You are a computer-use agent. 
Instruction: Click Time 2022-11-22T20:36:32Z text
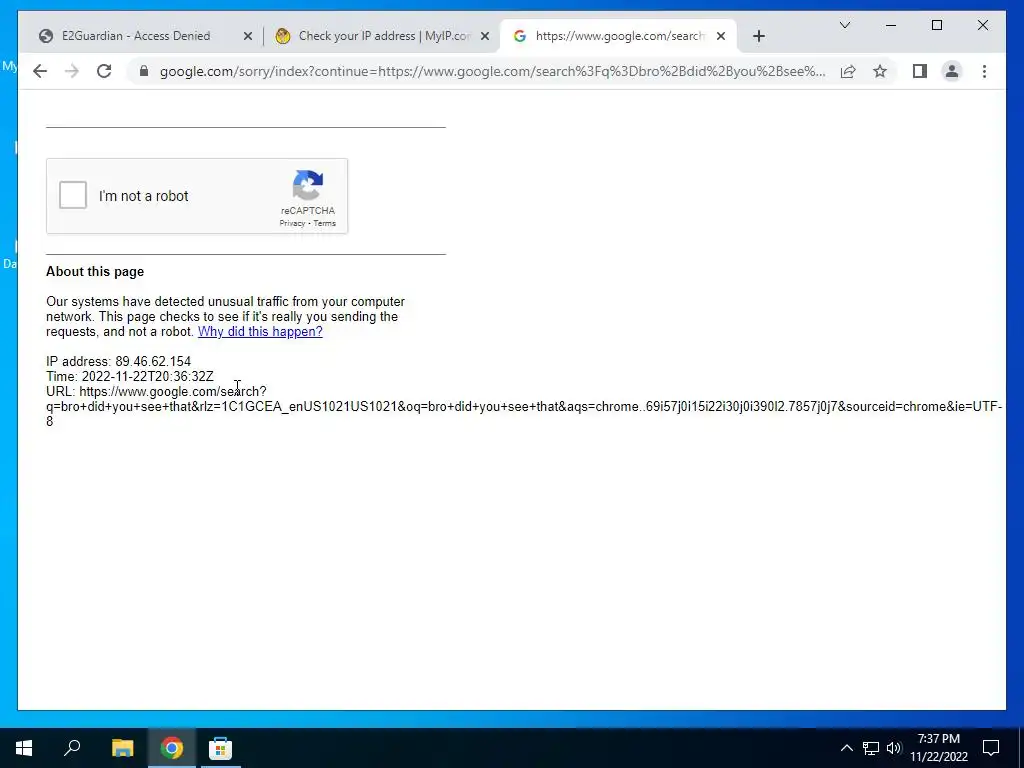pos(129,376)
